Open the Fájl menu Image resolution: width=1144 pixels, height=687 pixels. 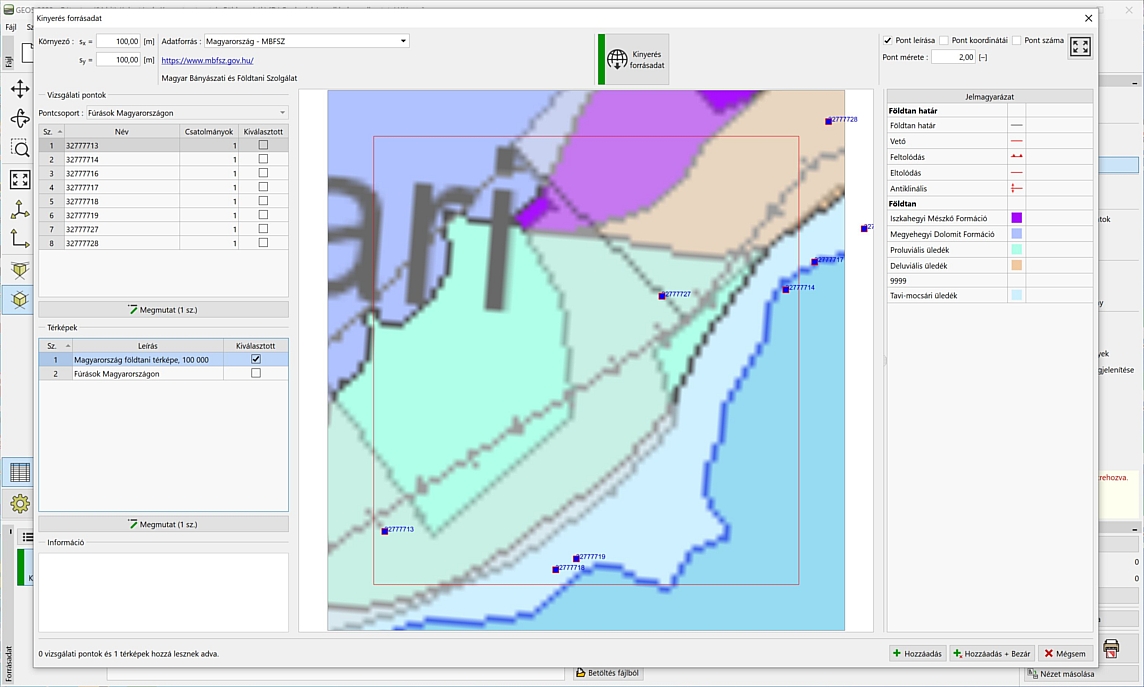(x=10, y=27)
